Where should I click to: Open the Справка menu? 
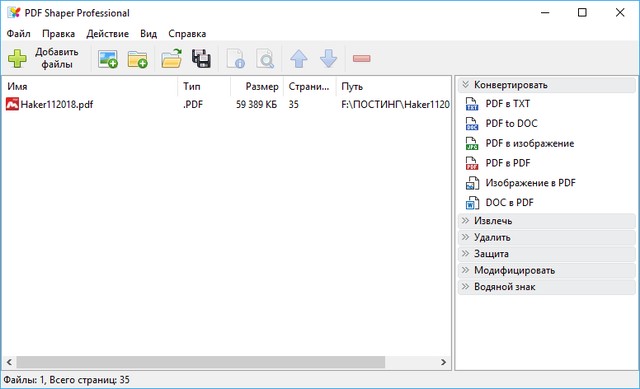(187, 33)
